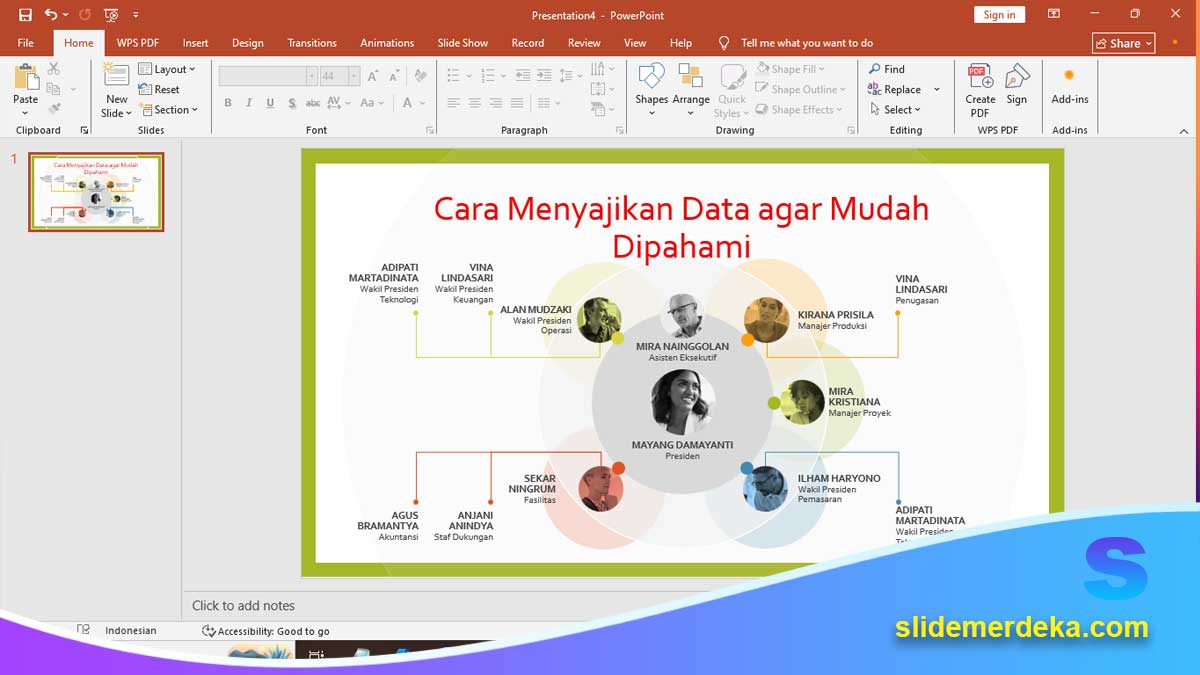1200x675 pixels.
Task: Click the Create PDF icon
Action: 980,77
